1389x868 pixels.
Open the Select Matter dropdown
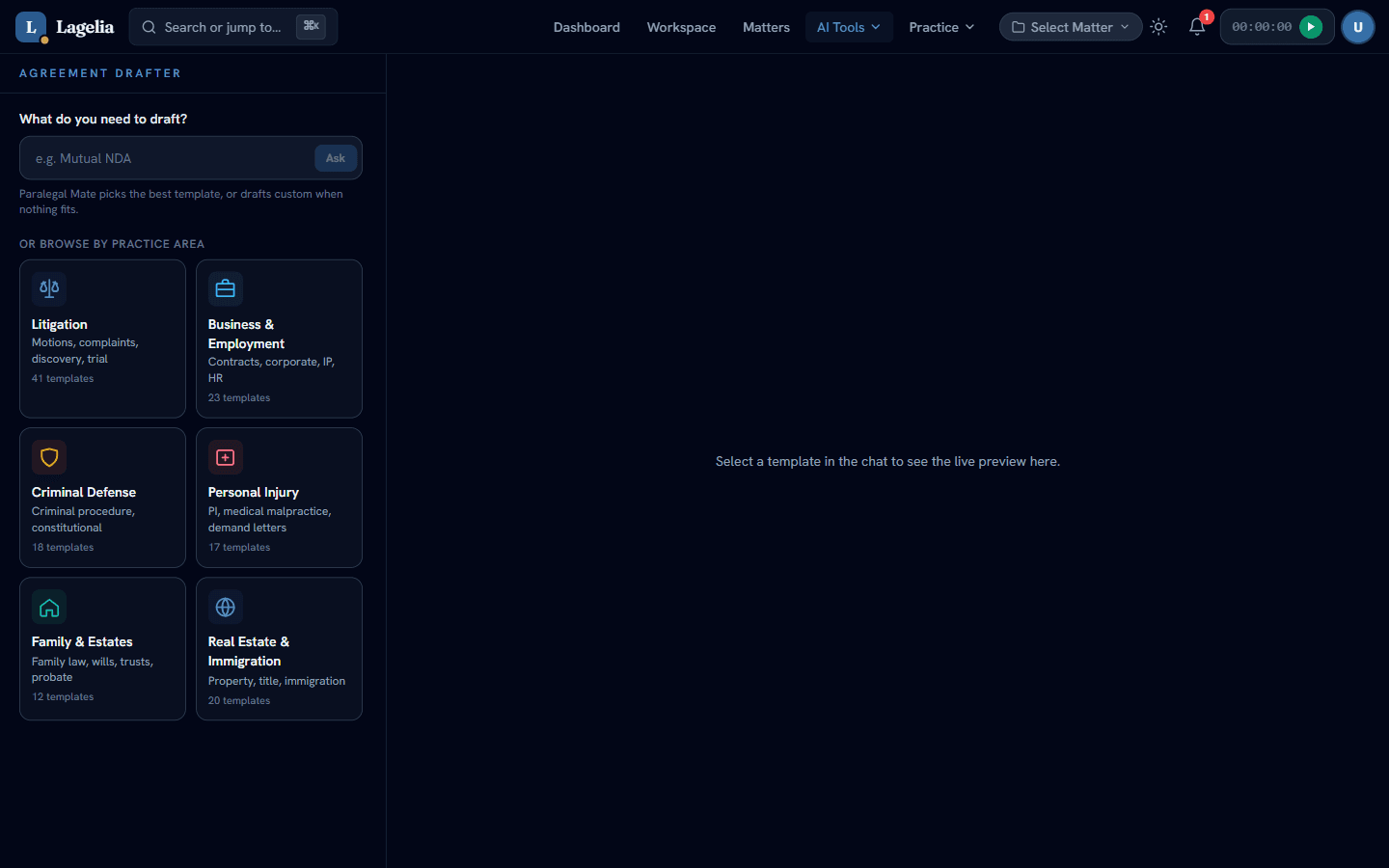click(1071, 27)
